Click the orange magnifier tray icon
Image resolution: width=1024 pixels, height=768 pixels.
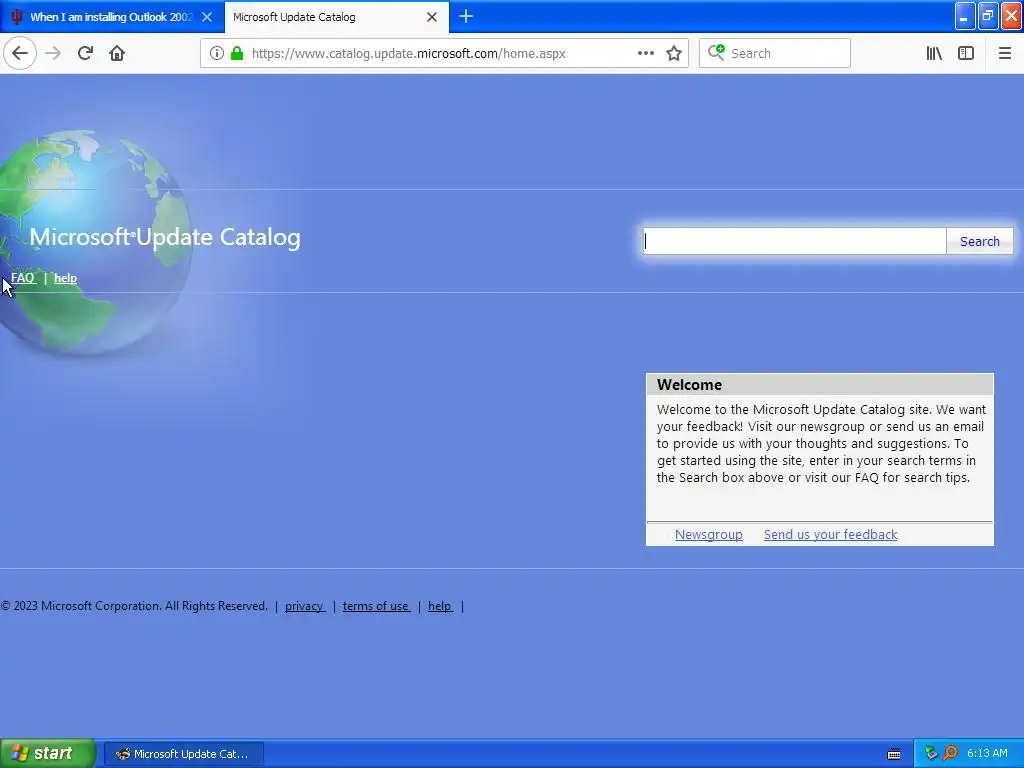point(950,754)
